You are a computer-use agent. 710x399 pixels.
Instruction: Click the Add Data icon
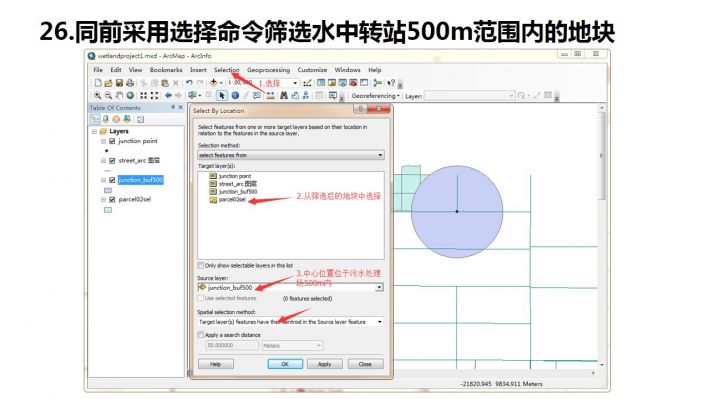(x=213, y=83)
